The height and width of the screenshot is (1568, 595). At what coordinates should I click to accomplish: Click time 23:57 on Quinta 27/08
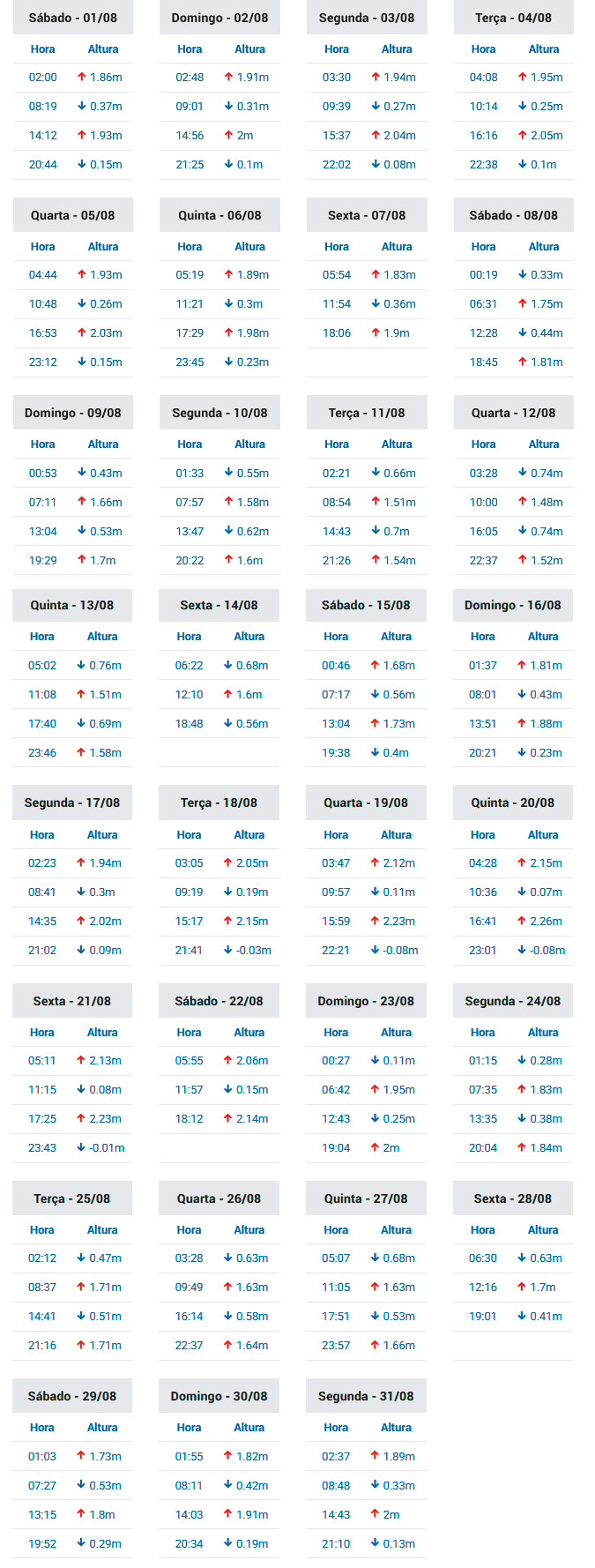[x=336, y=1345]
